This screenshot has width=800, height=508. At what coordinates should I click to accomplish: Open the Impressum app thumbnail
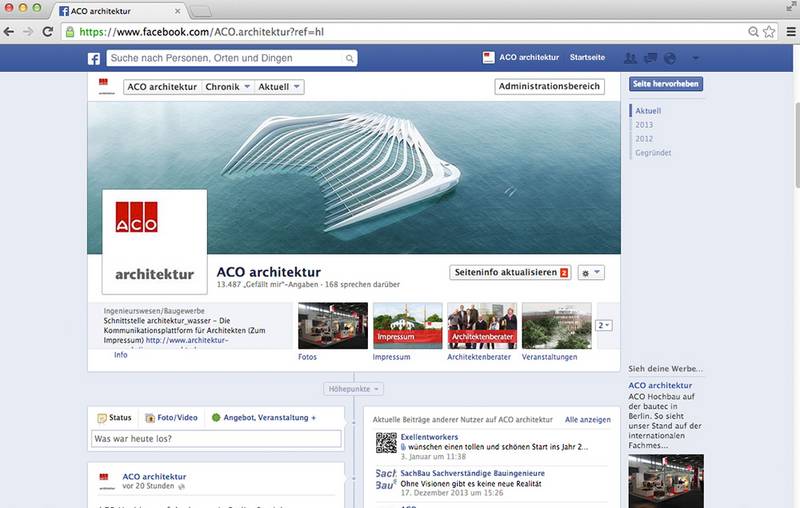click(408, 326)
